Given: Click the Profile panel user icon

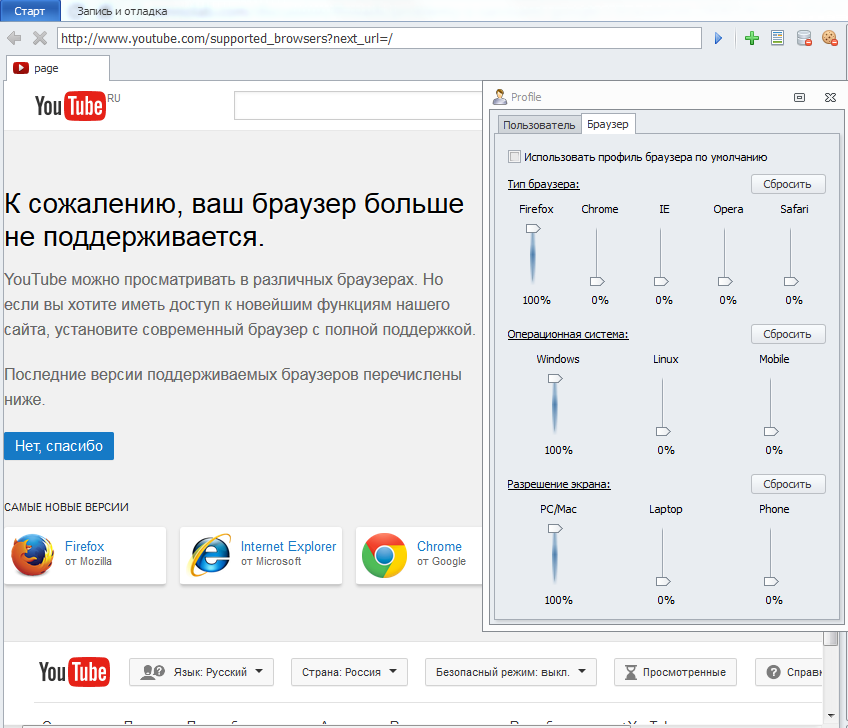Looking at the screenshot, I should coord(499,97).
